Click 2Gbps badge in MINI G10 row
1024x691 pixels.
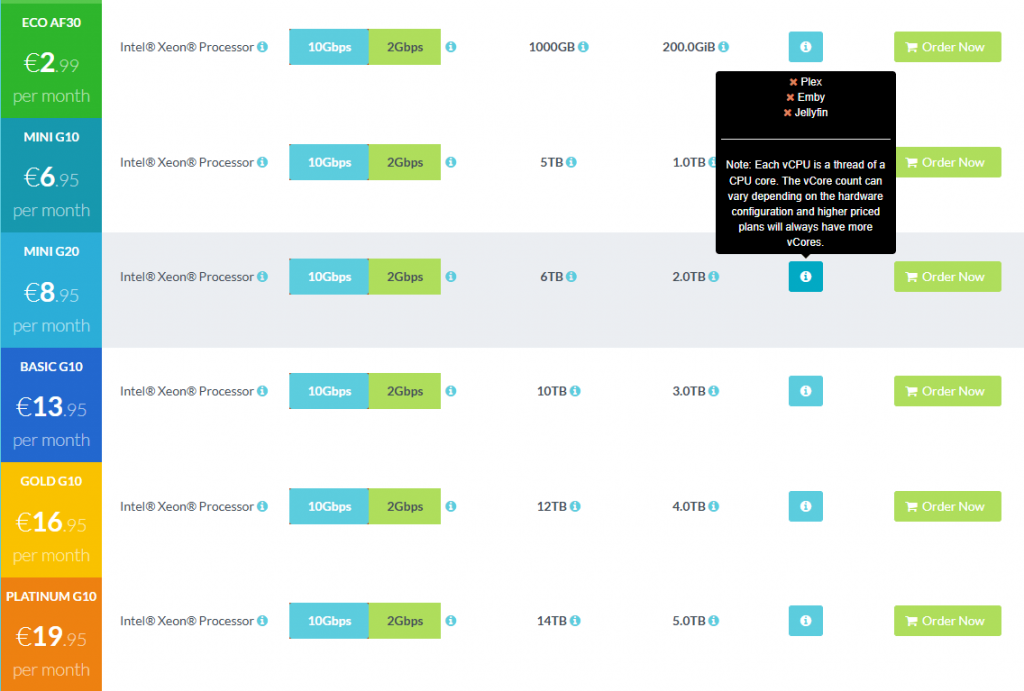click(x=405, y=162)
